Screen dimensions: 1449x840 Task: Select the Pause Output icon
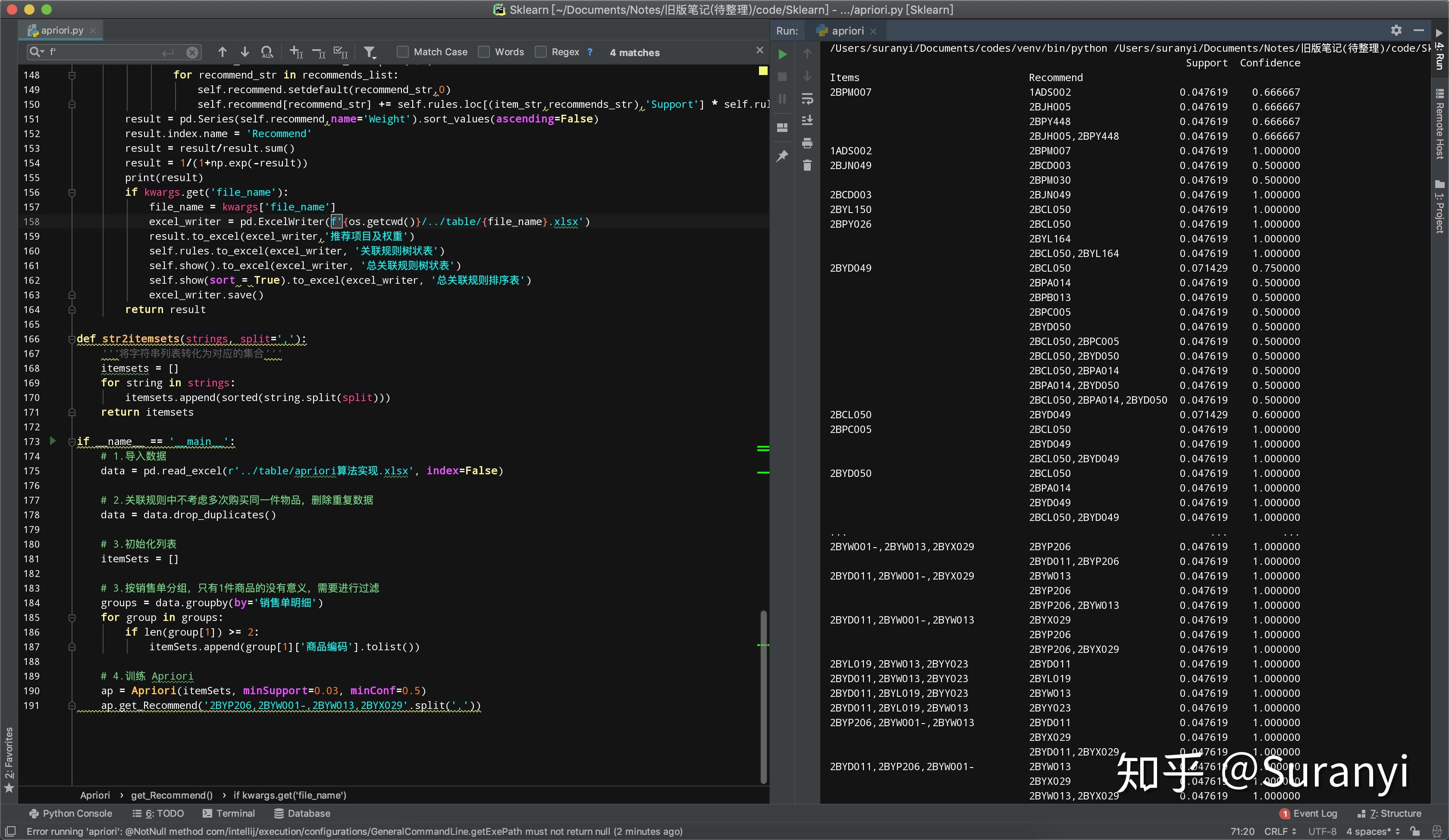coord(782,98)
